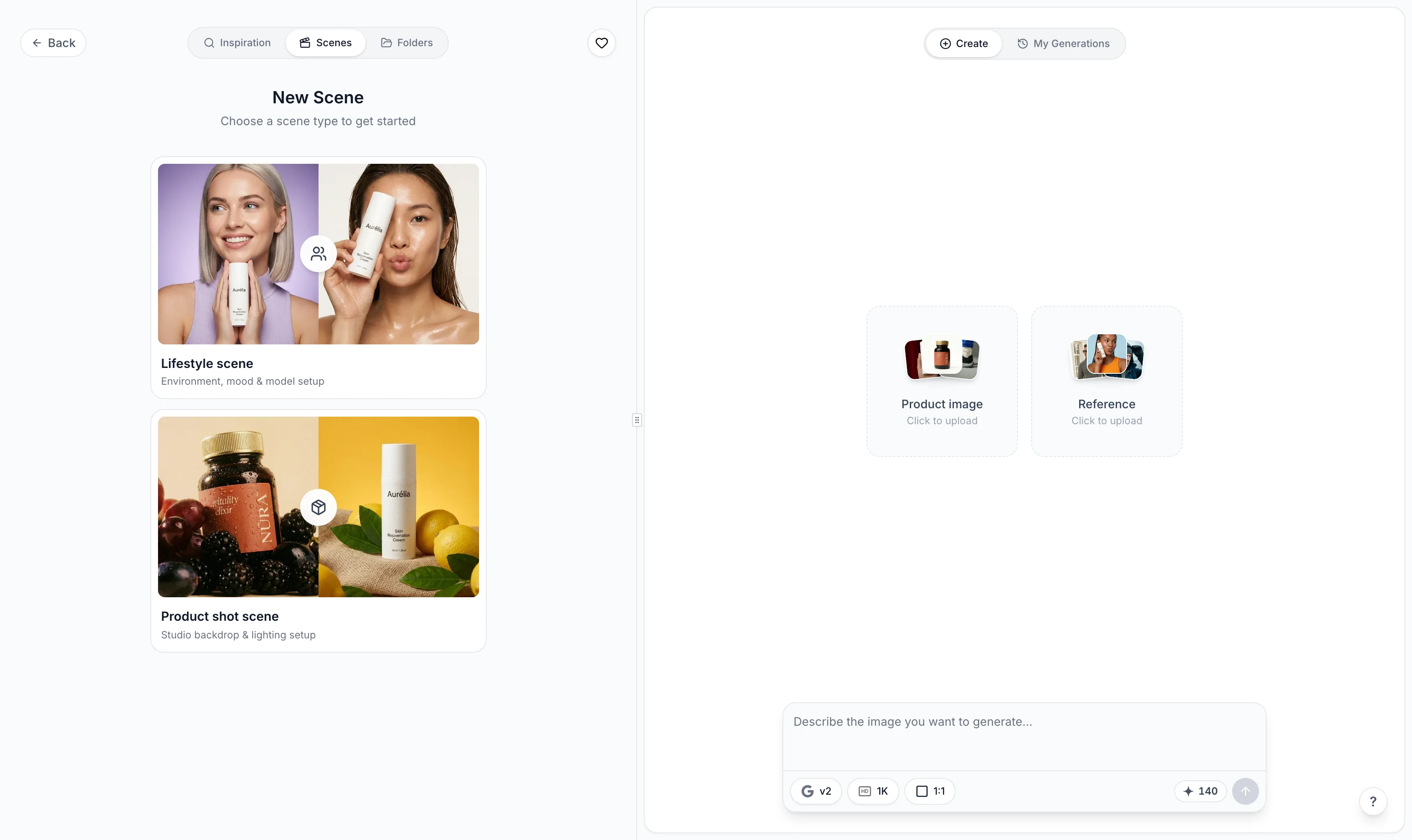Open the help question mark button

(x=1373, y=801)
